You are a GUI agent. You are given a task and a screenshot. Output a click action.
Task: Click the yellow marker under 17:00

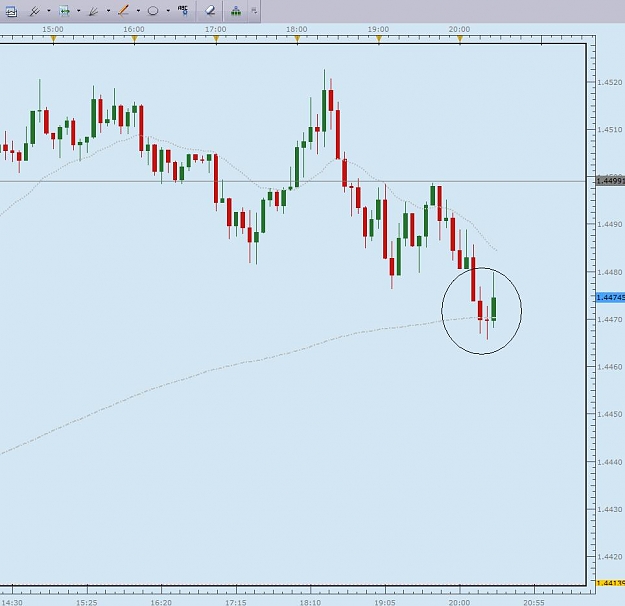[x=216, y=39]
